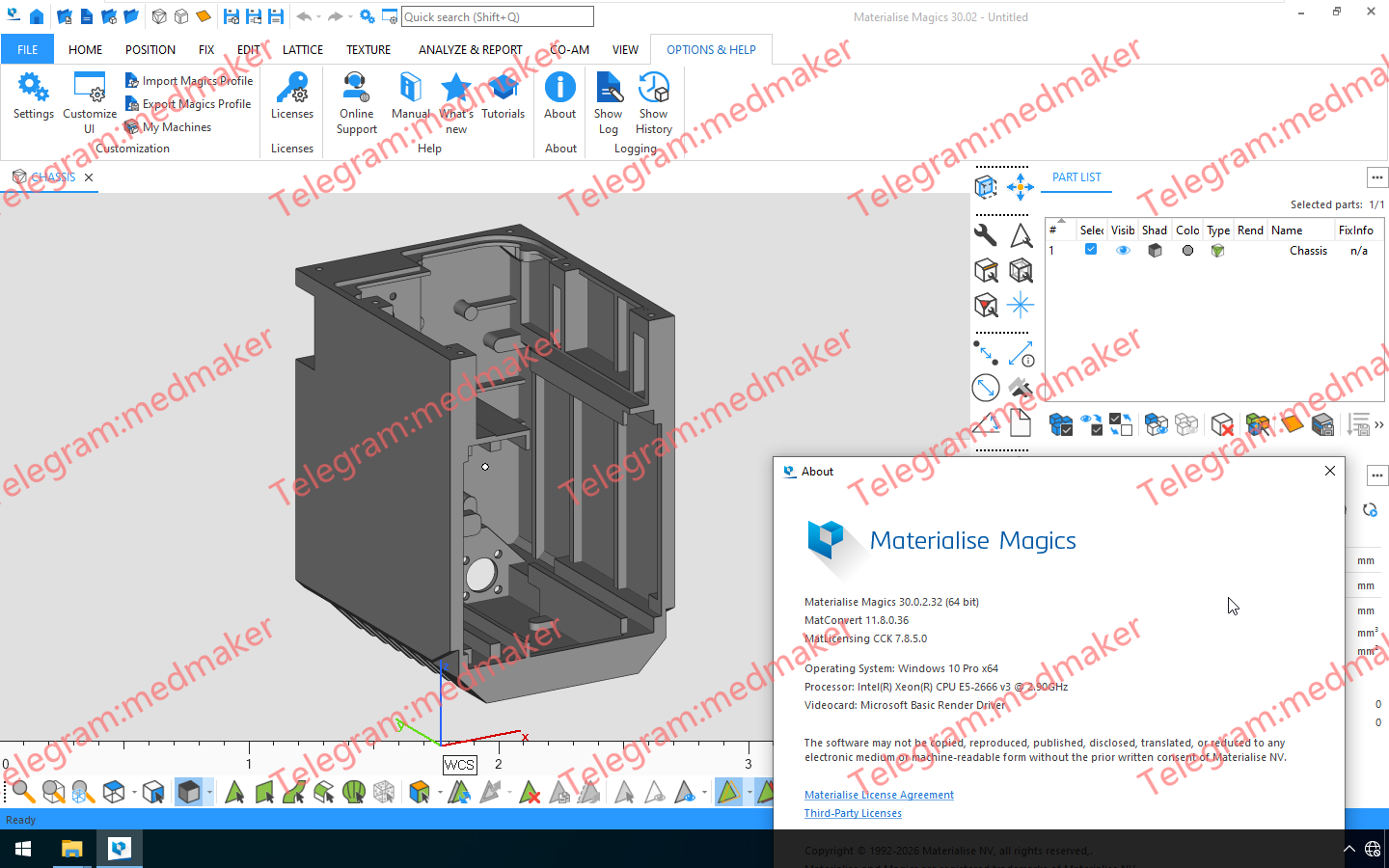Click Export Magics Profile

click(188, 104)
